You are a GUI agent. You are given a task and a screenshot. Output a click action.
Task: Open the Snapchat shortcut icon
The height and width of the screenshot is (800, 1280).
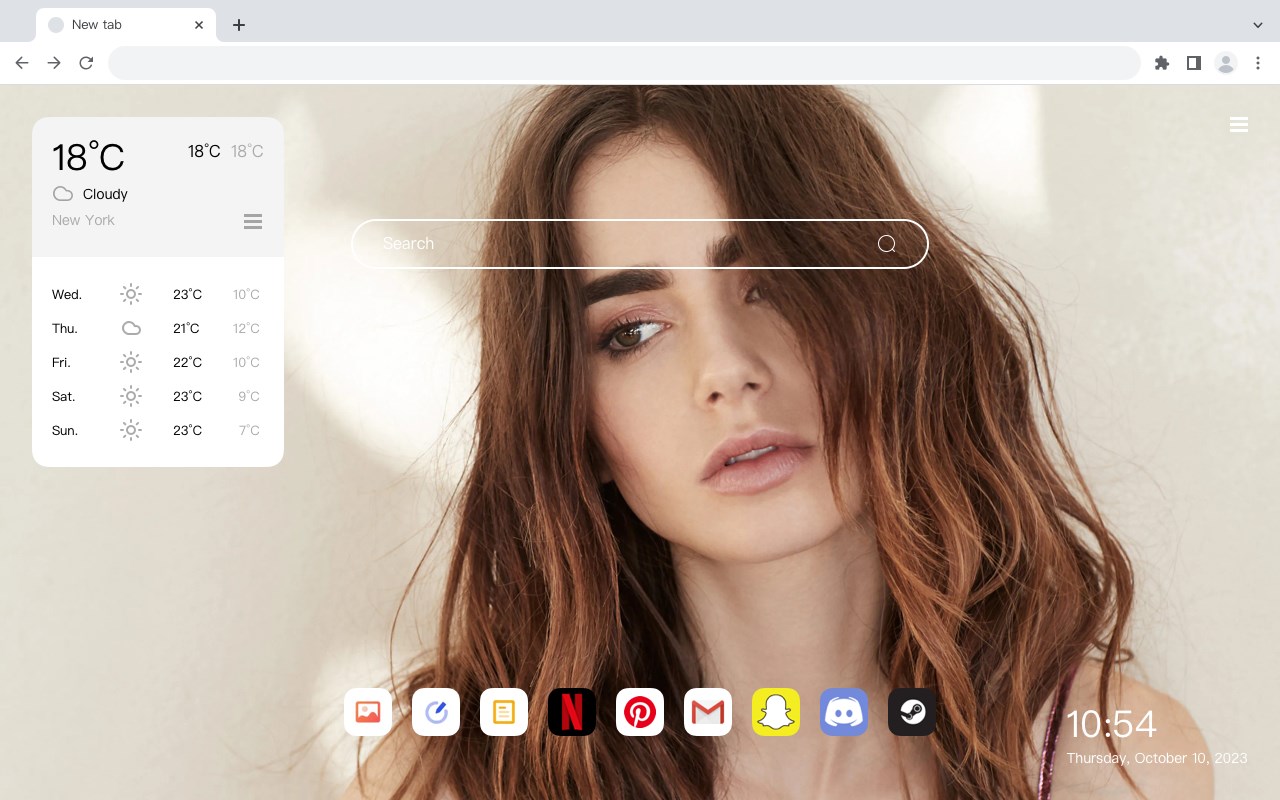click(x=776, y=712)
